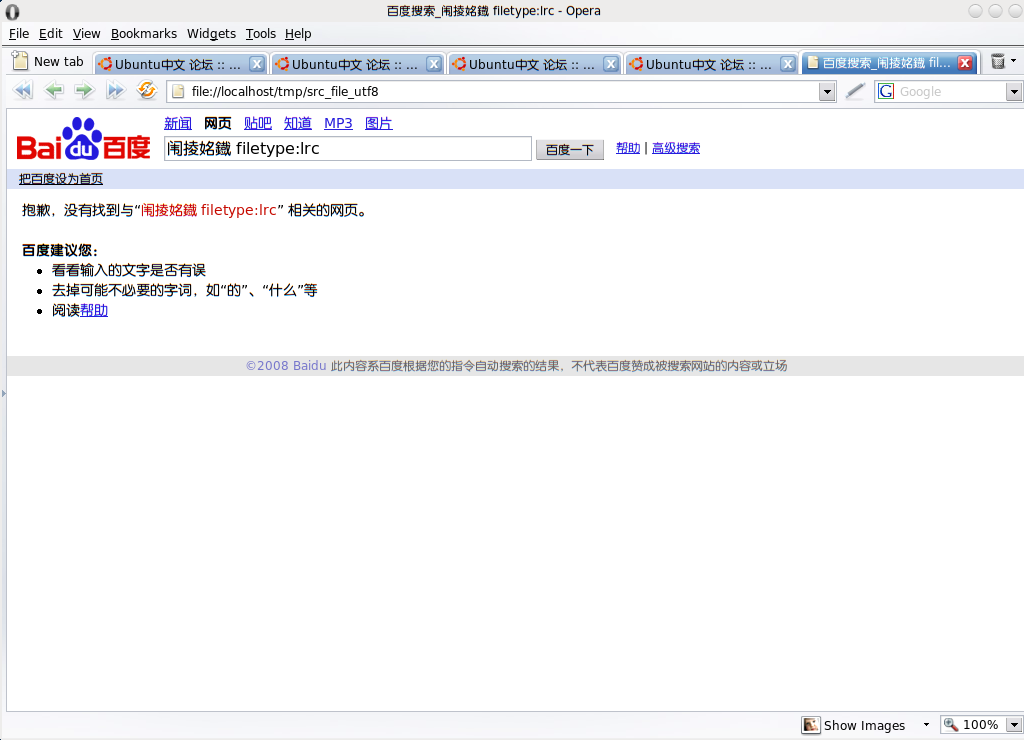Click the Baidu logo
Image resolution: width=1024 pixels, height=740 pixels.
coord(84,138)
